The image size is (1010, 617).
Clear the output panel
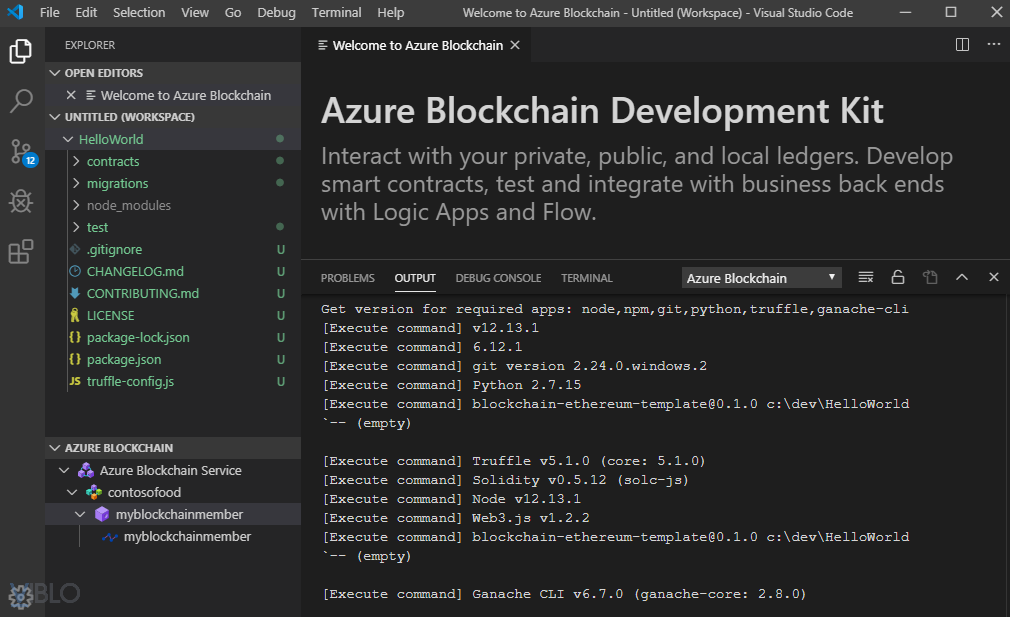pos(866,278)
